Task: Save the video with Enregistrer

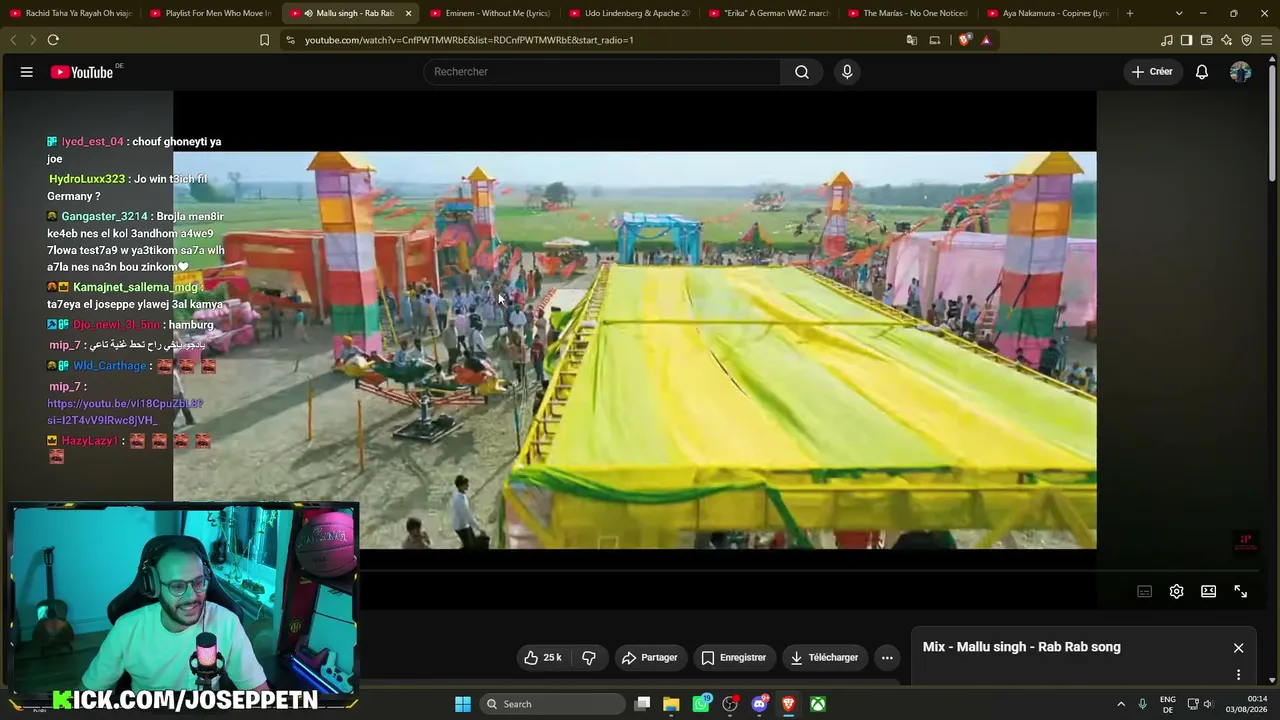Action: [x=733, y=658]
